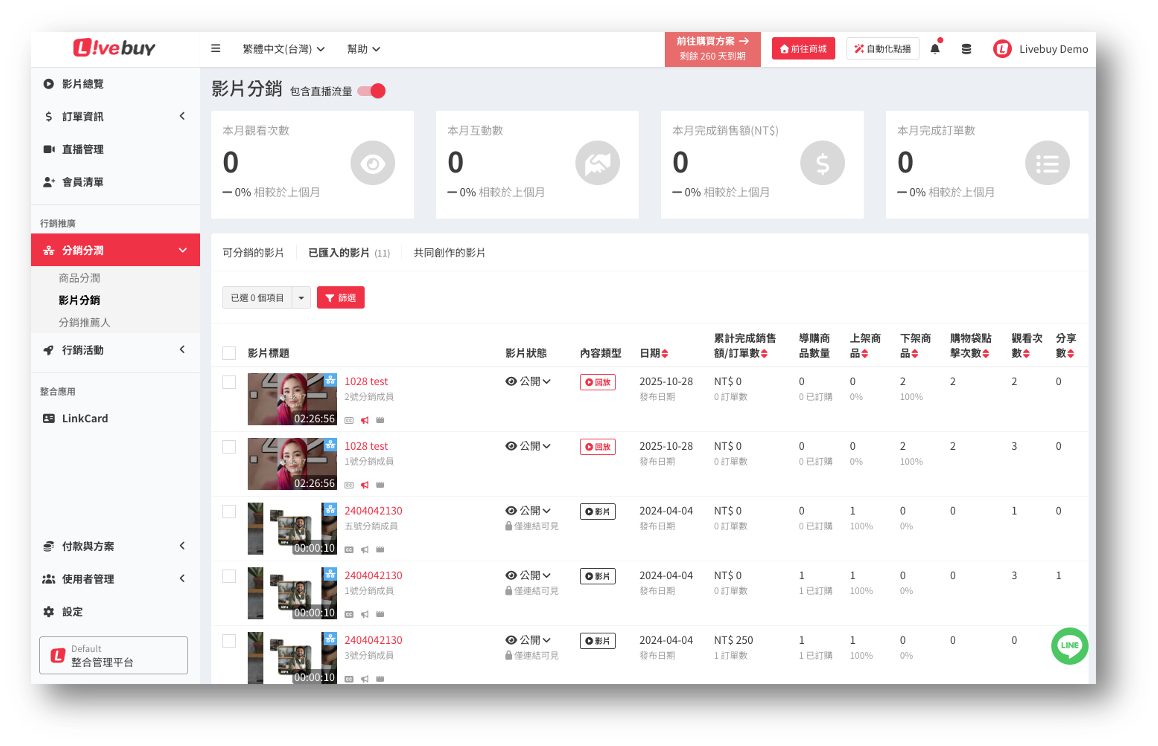1158x746 pixels.
Task: Click the red 篩選 filter button
Action: click(x=341, y=297)
